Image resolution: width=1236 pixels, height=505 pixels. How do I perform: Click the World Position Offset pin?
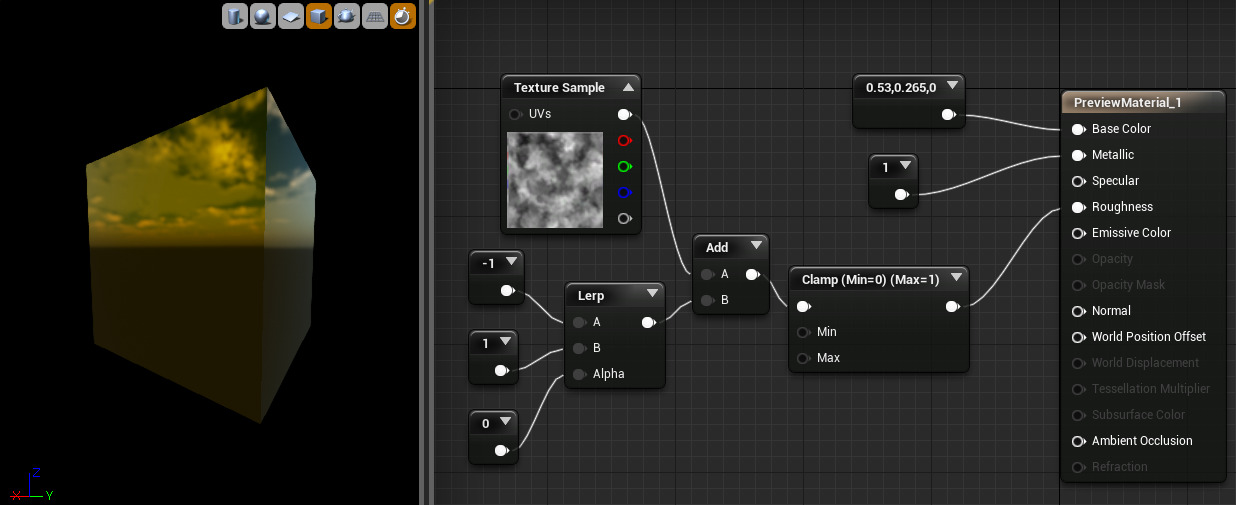1079,337
